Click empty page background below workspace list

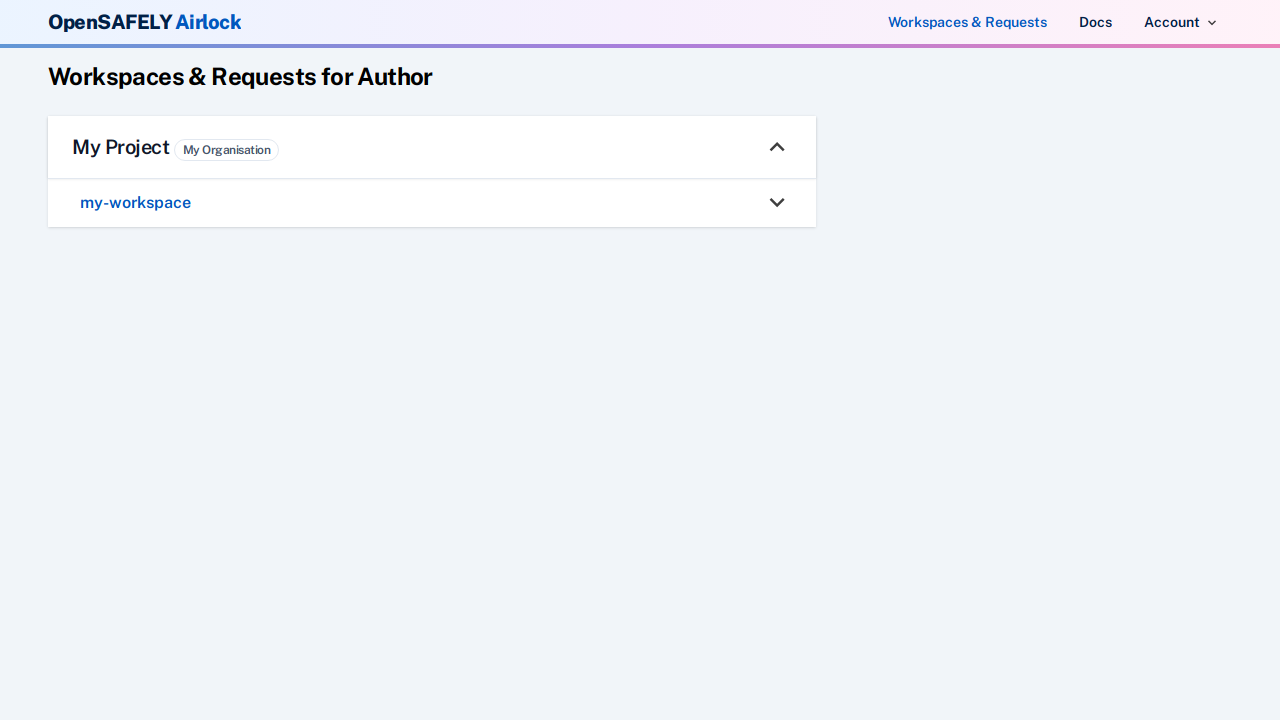tap(430, 450)
